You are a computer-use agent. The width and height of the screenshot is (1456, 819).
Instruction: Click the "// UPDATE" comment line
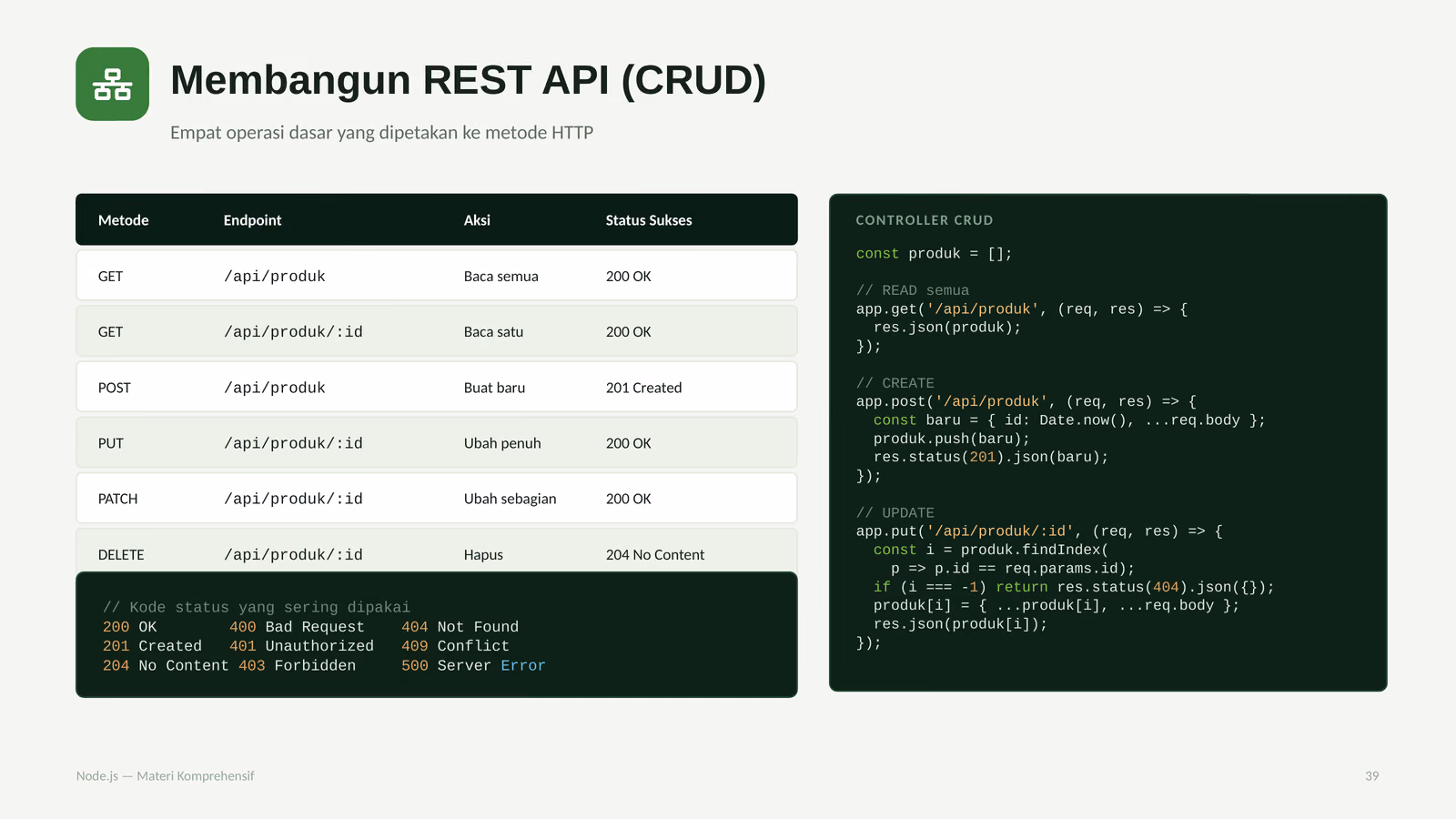(x=895, y=513)
